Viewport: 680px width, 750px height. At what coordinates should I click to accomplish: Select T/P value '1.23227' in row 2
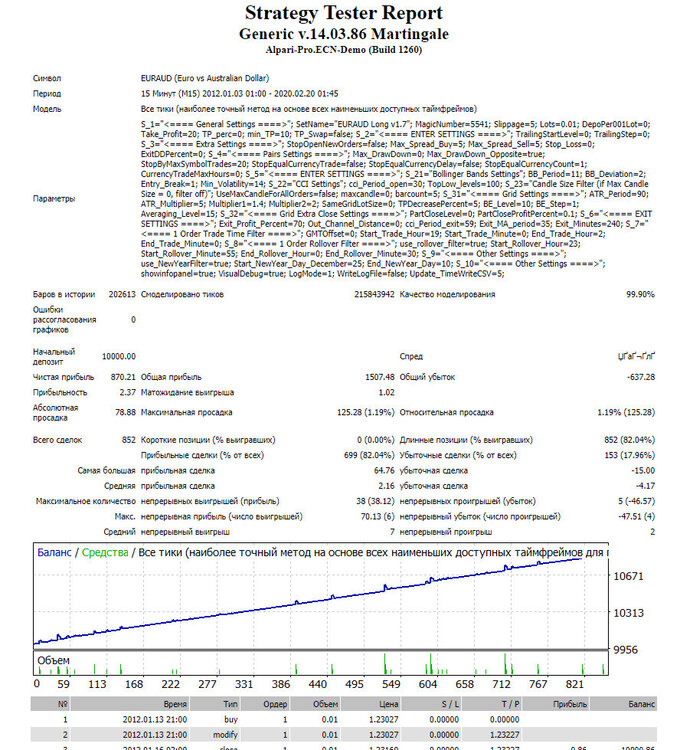coord(504,735)
